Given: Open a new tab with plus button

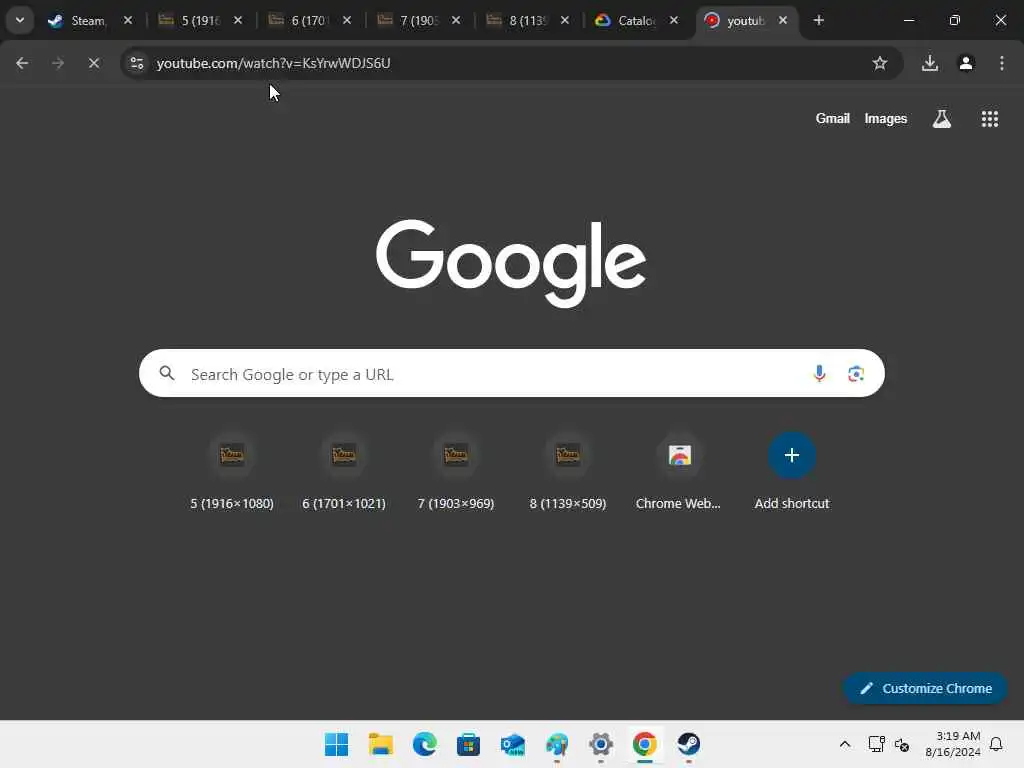Looking at the screenshot, I should click(x=819, y=21).
